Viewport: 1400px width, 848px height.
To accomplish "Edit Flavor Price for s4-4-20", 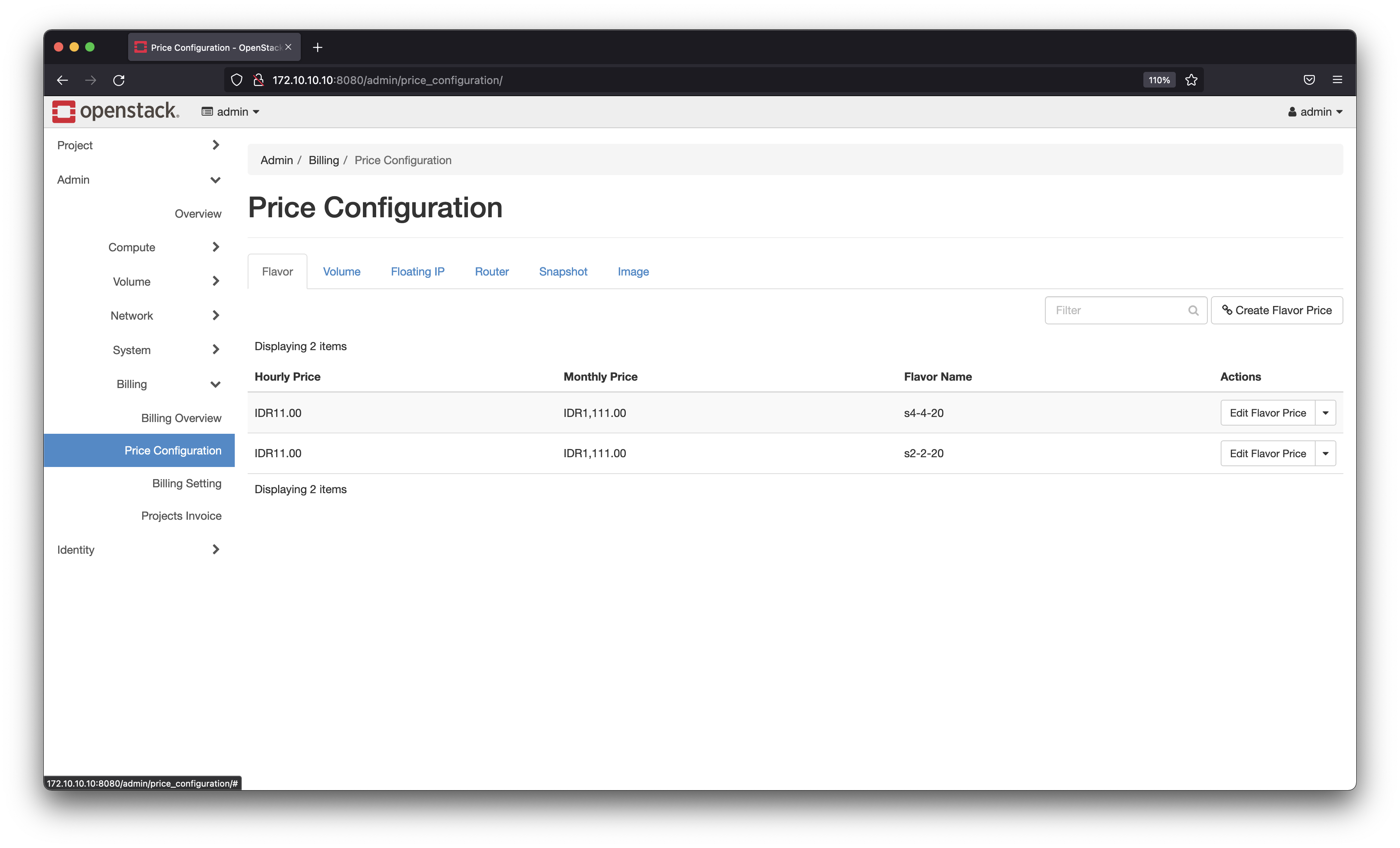I will click(1268, 413).
